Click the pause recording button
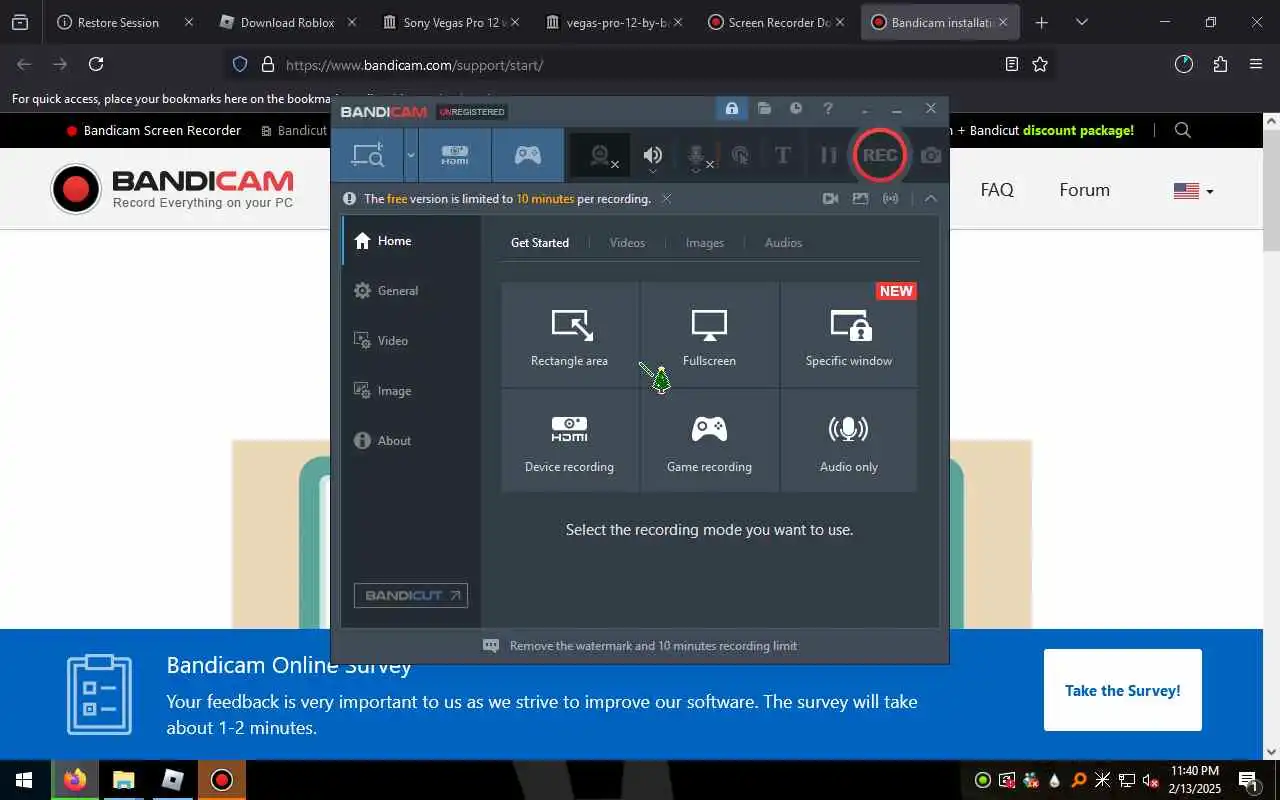The height and width of the screenshot is (800, 1280). [828, 155]
